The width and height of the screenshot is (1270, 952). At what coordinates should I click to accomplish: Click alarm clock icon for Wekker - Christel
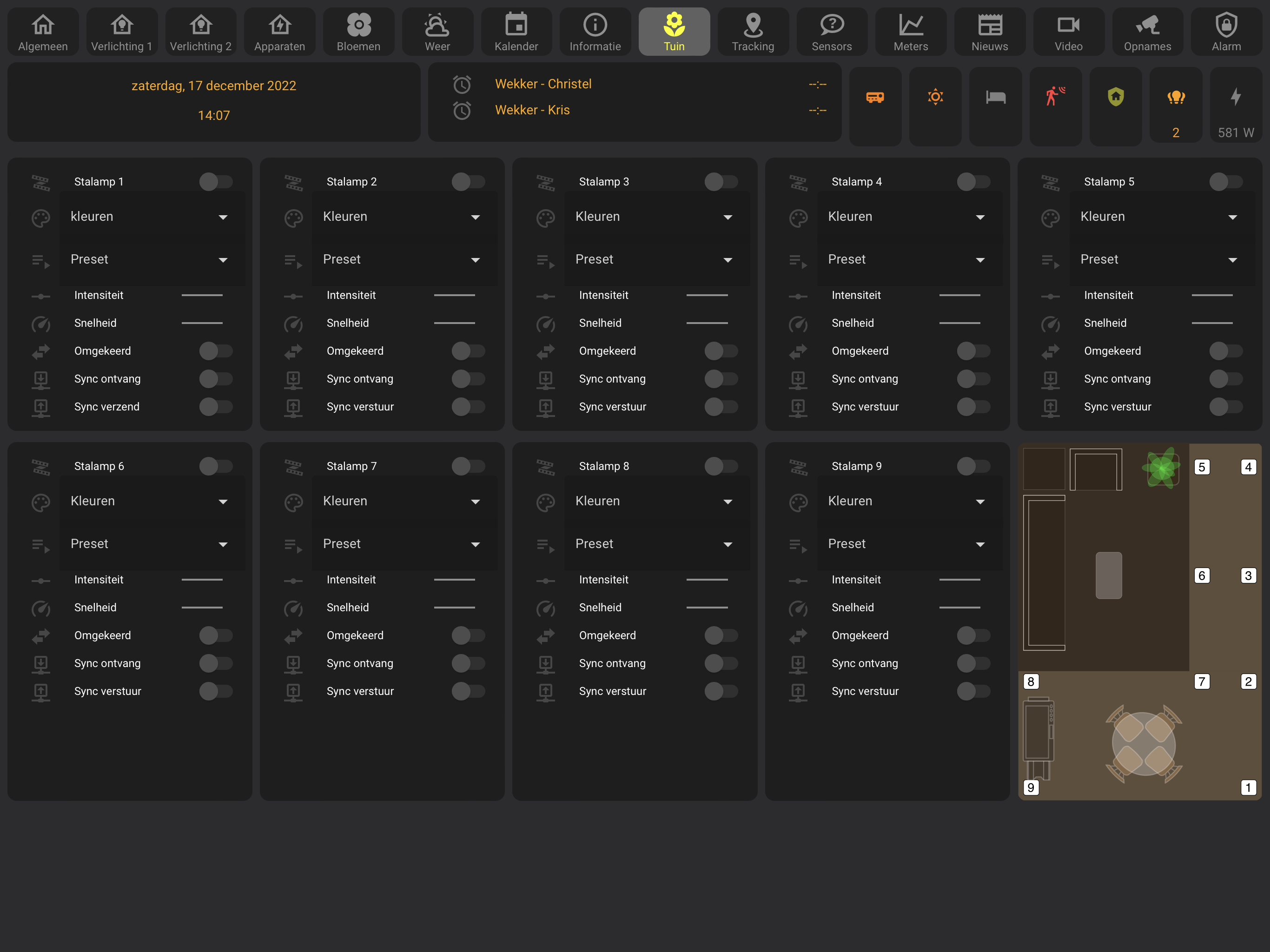[462, 85]
